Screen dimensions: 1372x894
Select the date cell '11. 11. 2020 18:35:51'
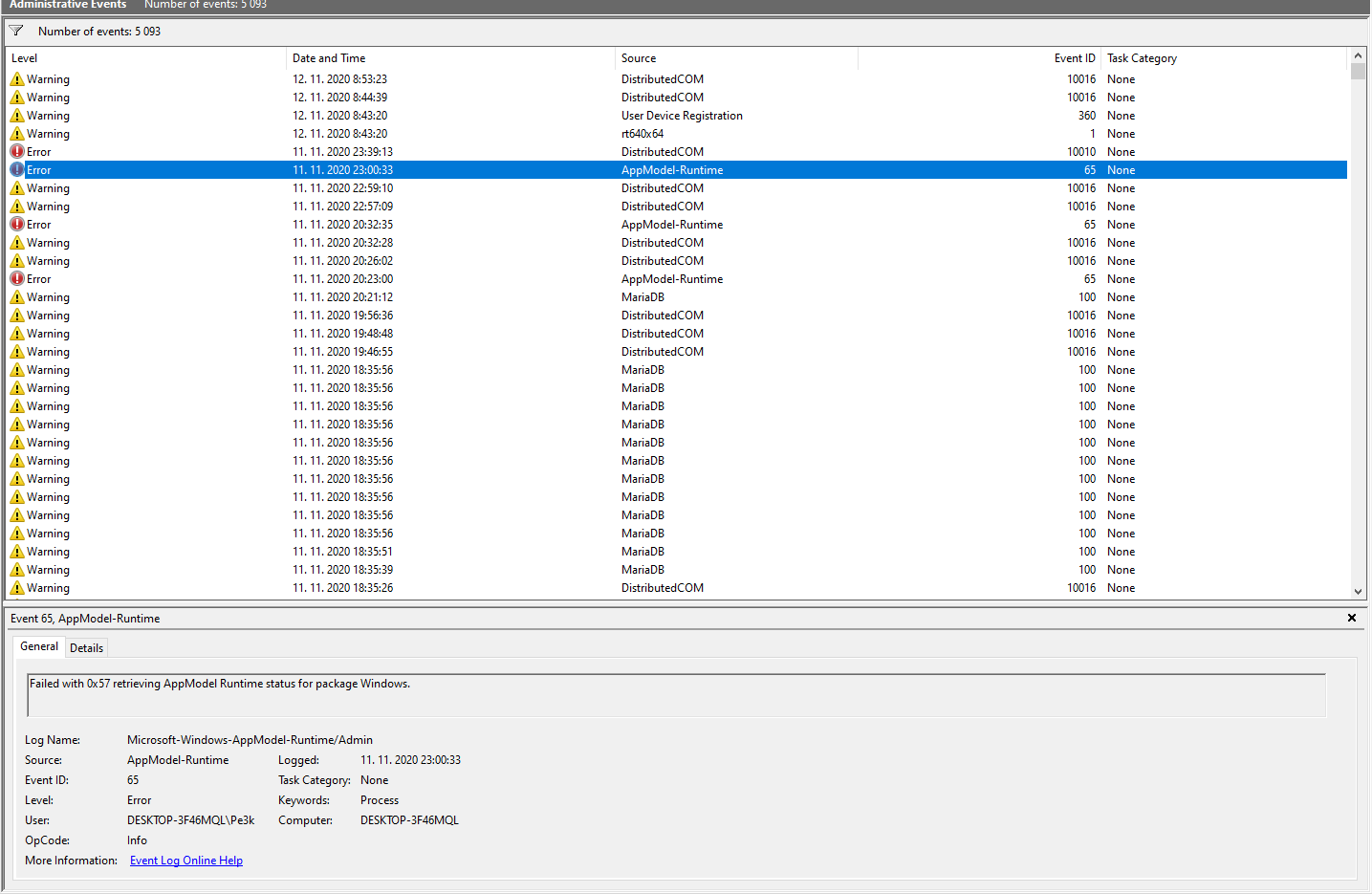click(x=342, y=552)
